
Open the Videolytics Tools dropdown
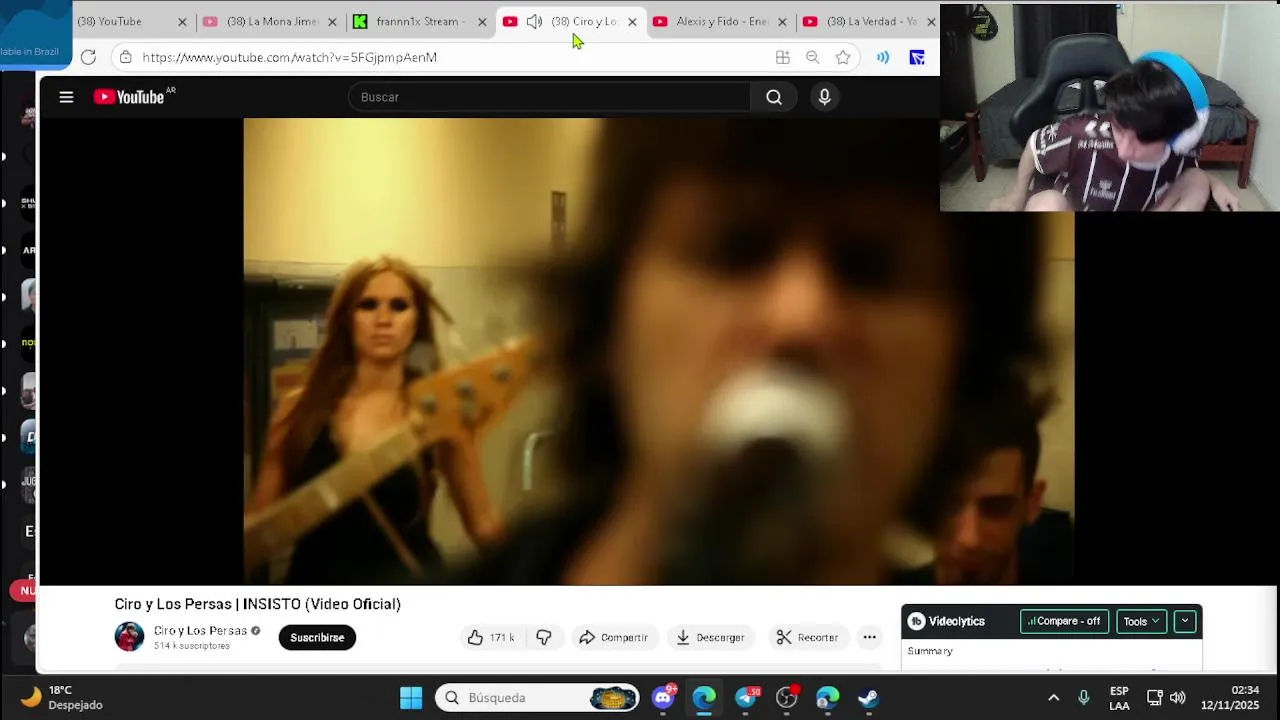(1141, 621)
